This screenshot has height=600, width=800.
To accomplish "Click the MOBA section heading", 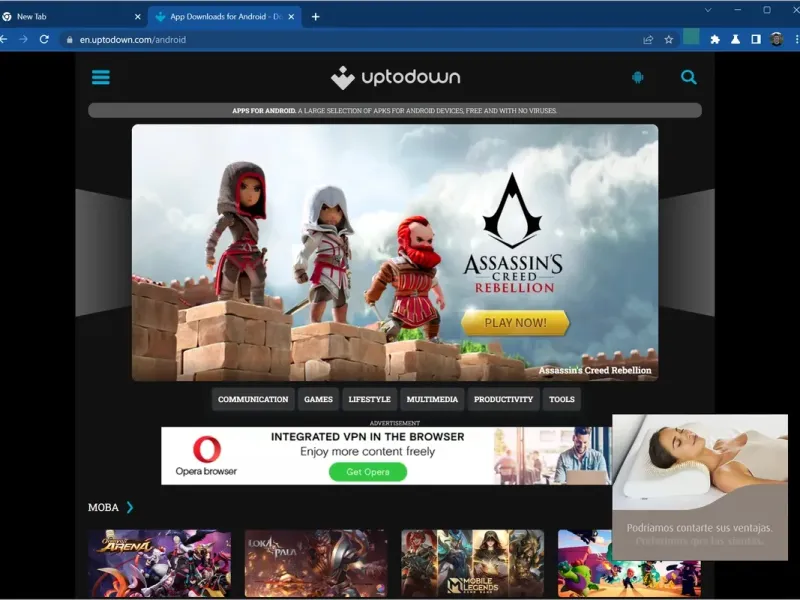I will click(103, 507).
